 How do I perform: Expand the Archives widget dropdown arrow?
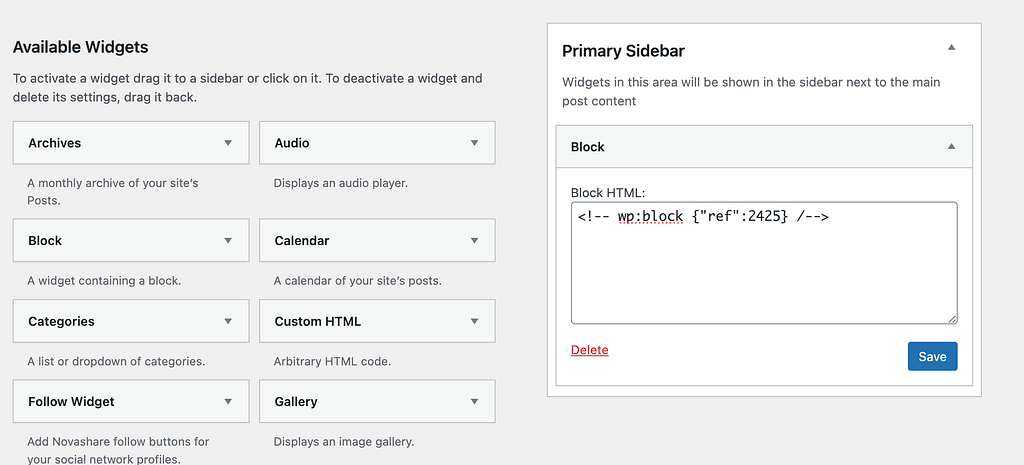(229, 143)
